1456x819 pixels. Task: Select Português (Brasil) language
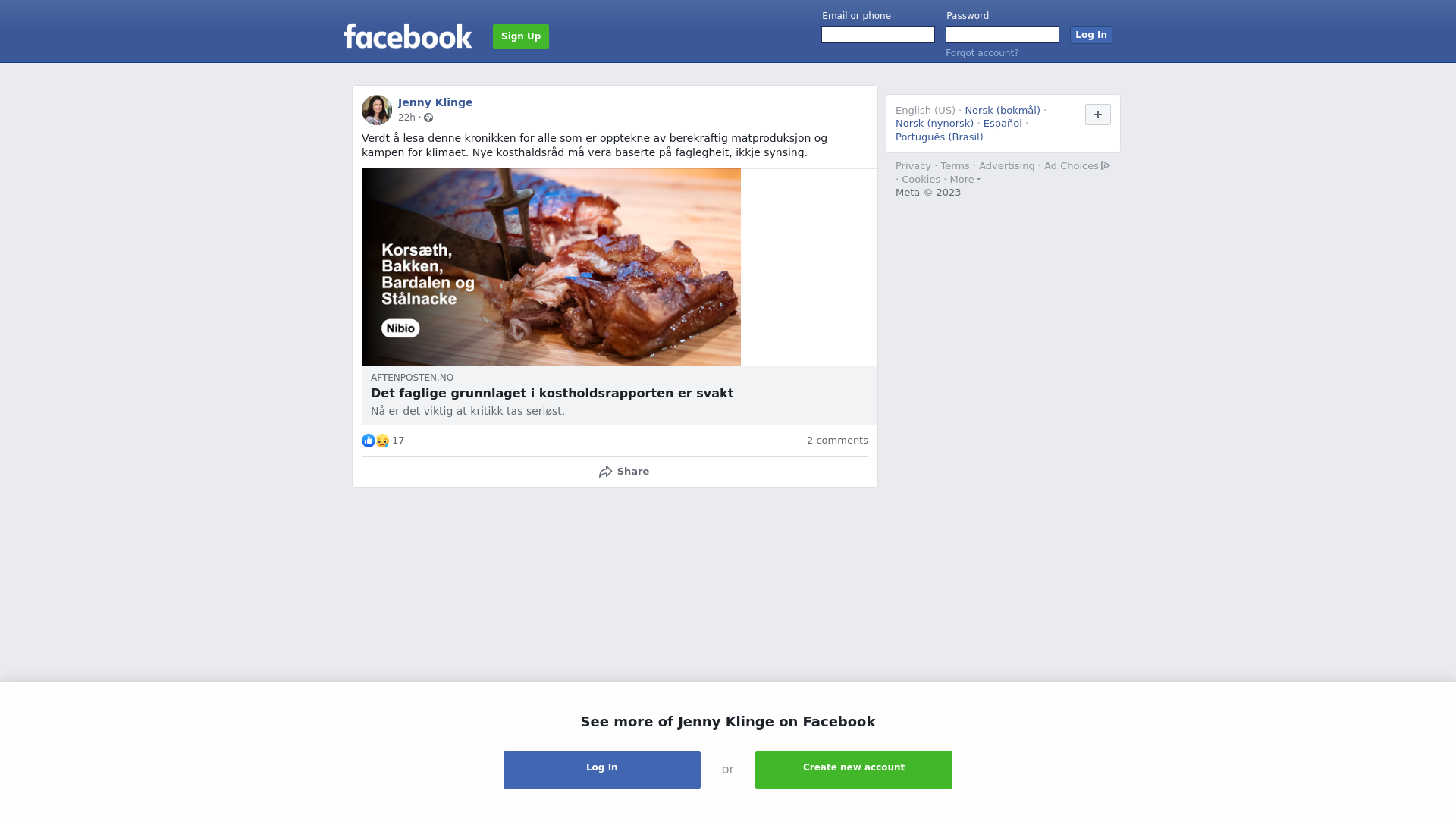click(x=940, y=137)
